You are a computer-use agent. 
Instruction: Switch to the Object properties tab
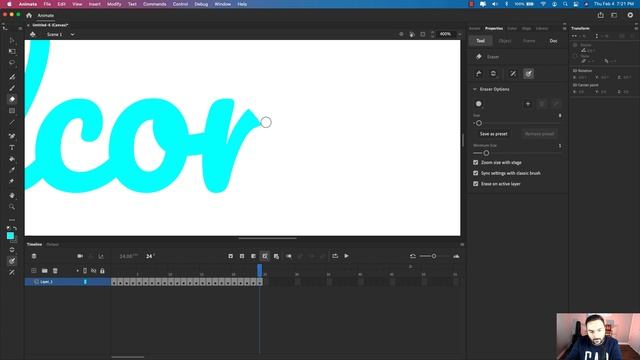point(505,41)
